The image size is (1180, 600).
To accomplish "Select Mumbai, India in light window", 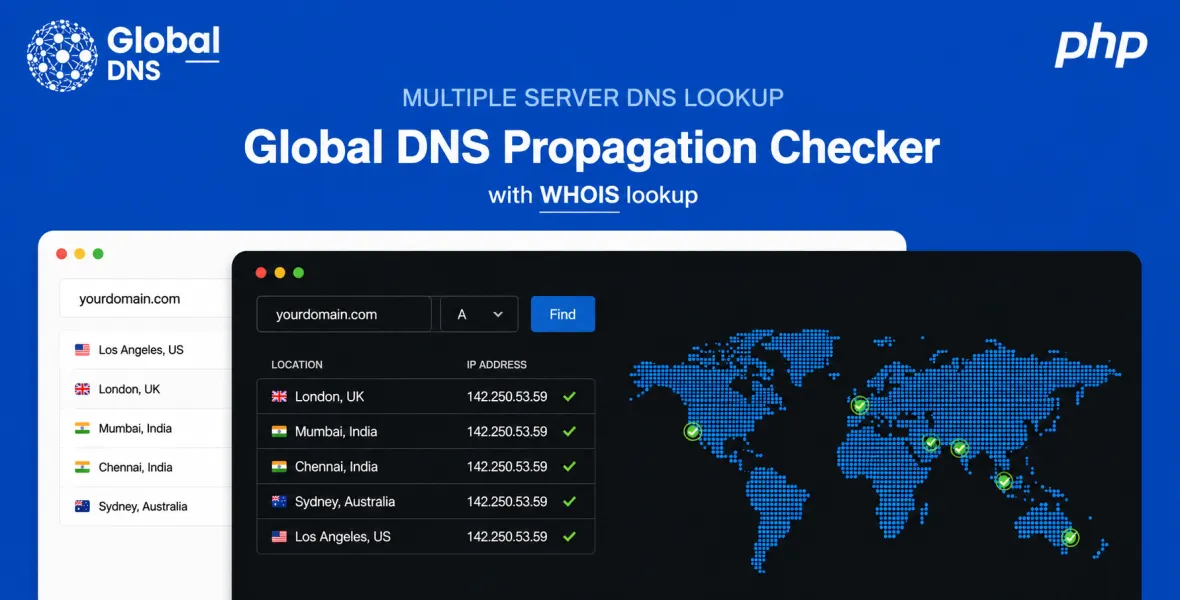I will click(x=135, y=428).
